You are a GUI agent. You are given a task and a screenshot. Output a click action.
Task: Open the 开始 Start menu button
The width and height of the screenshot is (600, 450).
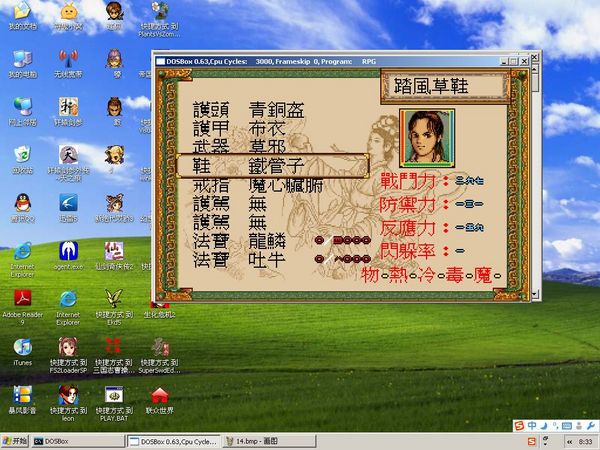point(15,441)
